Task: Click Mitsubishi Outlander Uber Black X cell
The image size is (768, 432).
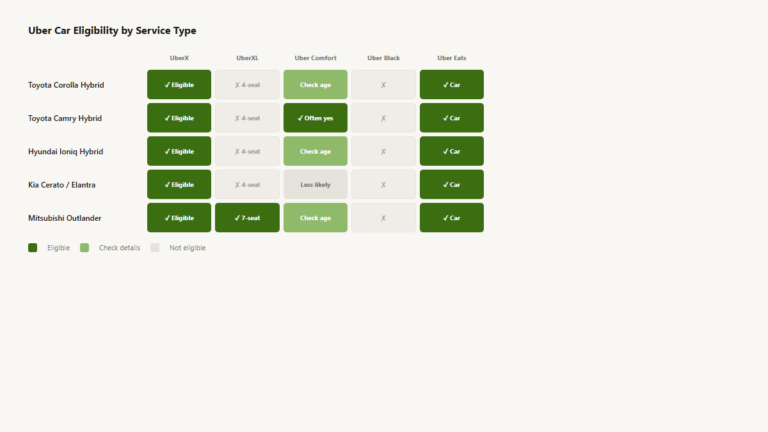Action: [384, 217]
